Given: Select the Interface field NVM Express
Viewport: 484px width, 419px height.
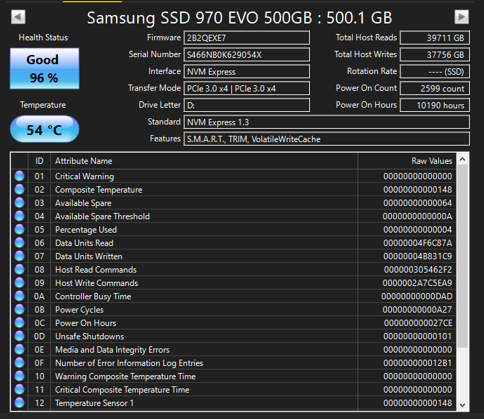Looking at the screenshot, I should point(247,71).
